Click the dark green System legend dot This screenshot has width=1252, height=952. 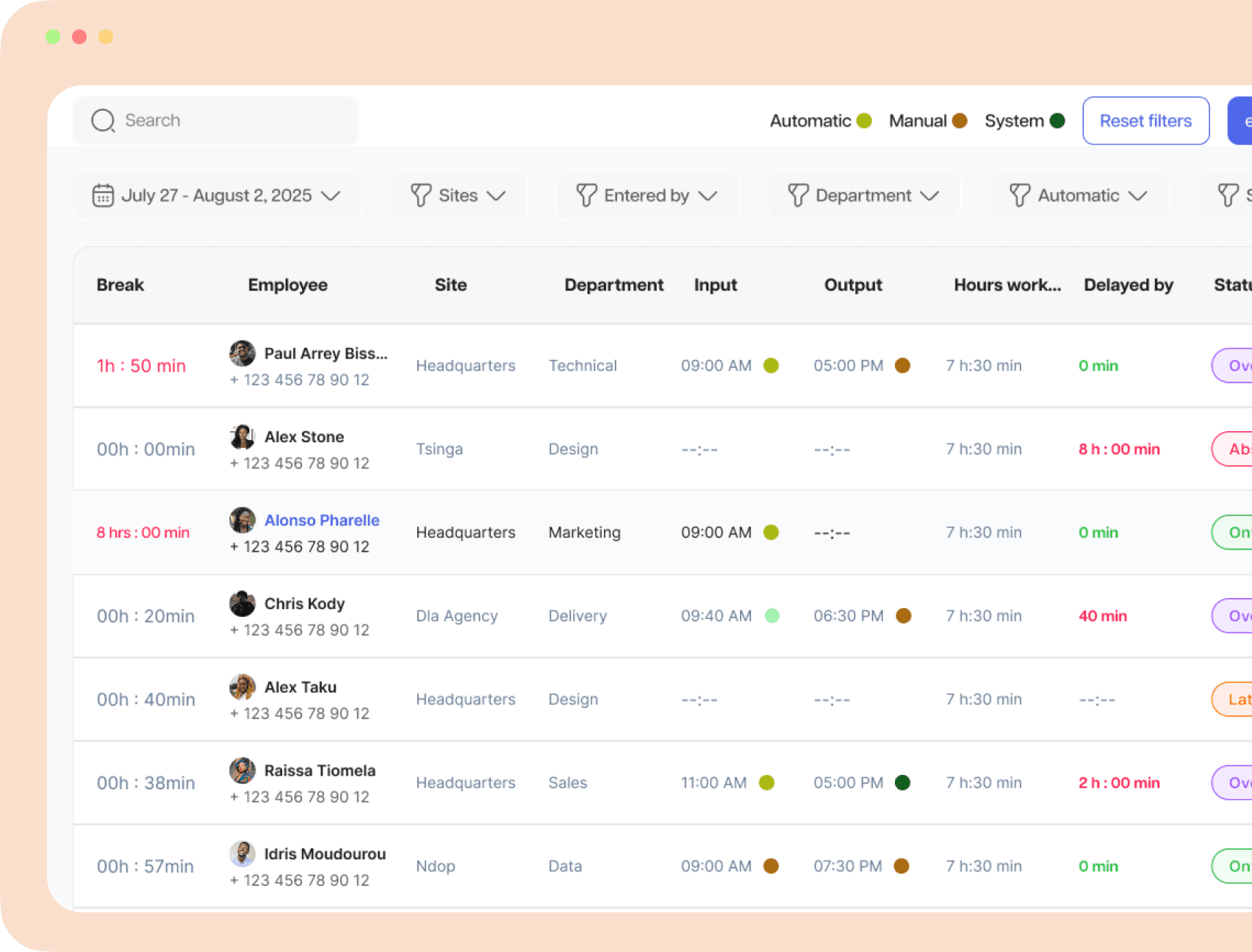(1057, 120)
